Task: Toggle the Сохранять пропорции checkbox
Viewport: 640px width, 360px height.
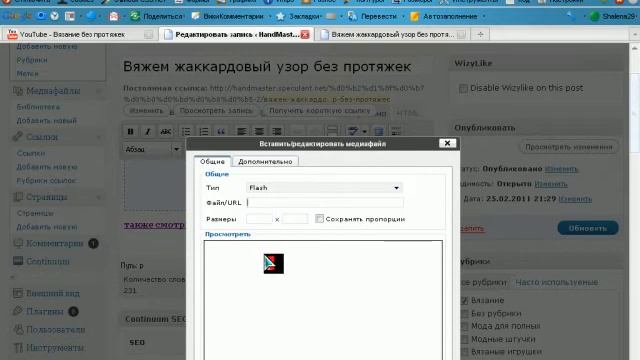Action: pyautogui.click(x=319, y=219)
